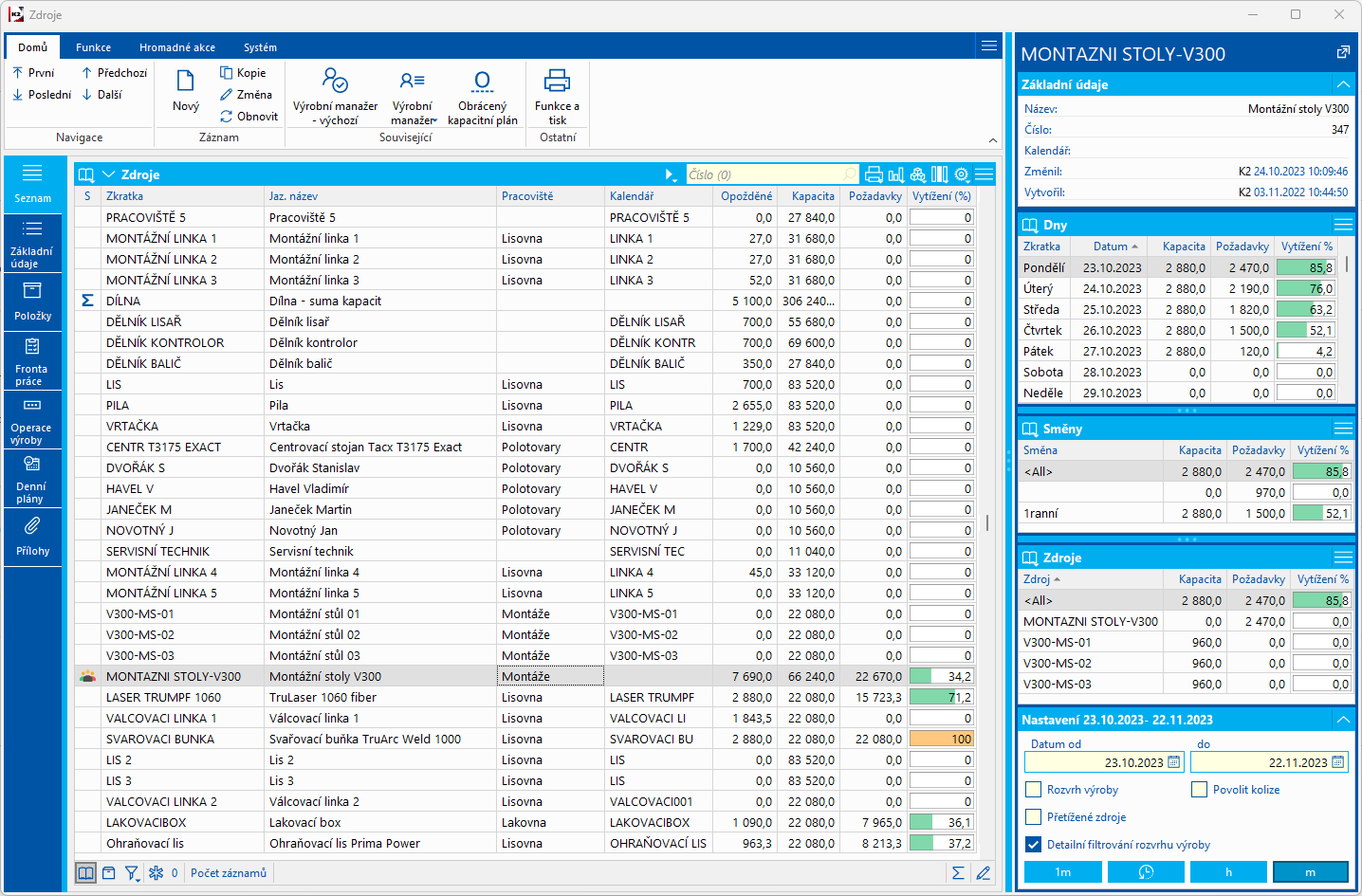Click the Funkce a tisk printer icon

(557, 82)
